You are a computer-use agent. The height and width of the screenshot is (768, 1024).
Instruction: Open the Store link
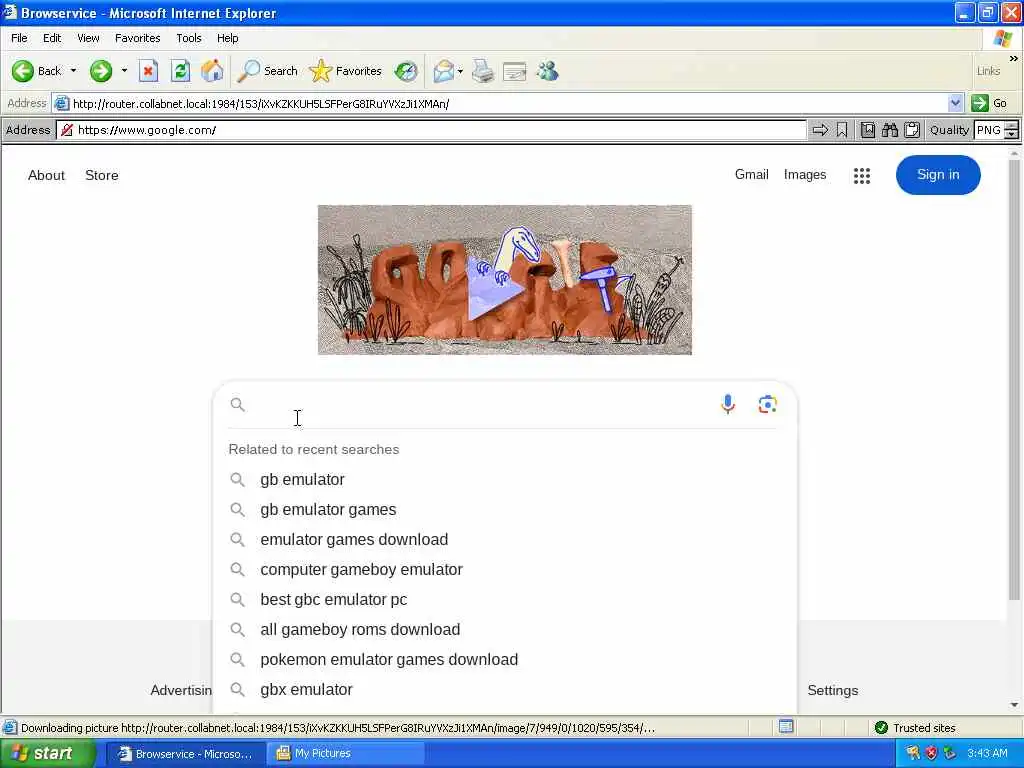pos(101,175)
